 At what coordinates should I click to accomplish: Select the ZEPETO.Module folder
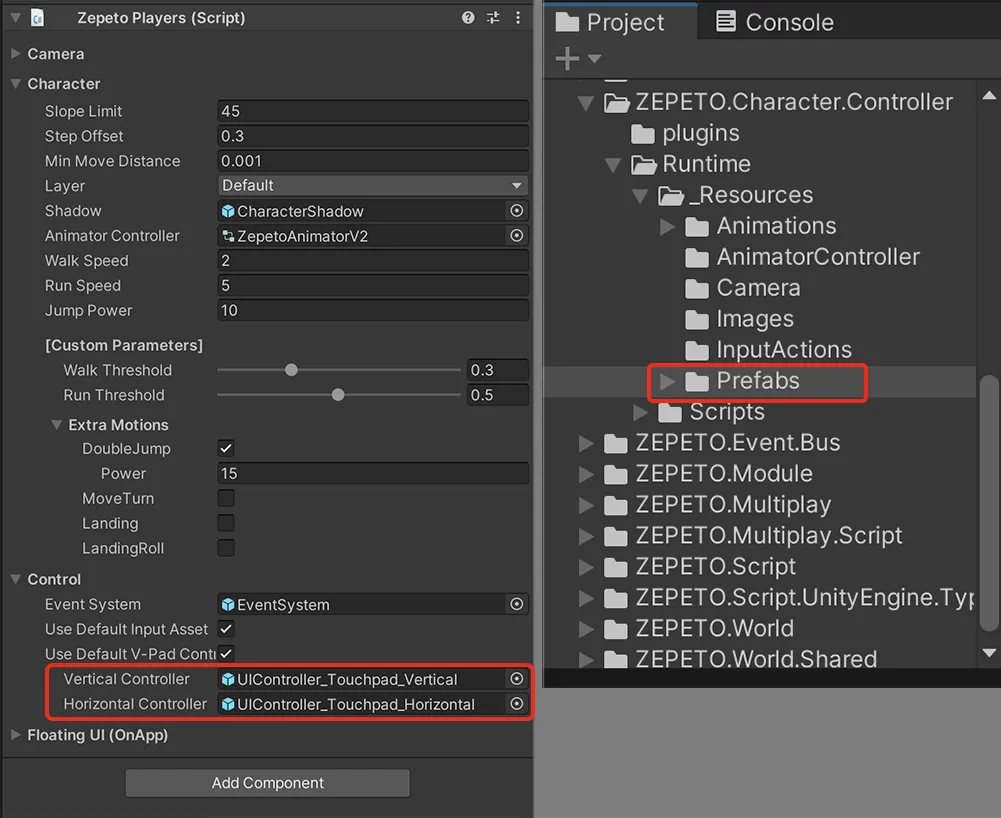[x=724, y=474]
